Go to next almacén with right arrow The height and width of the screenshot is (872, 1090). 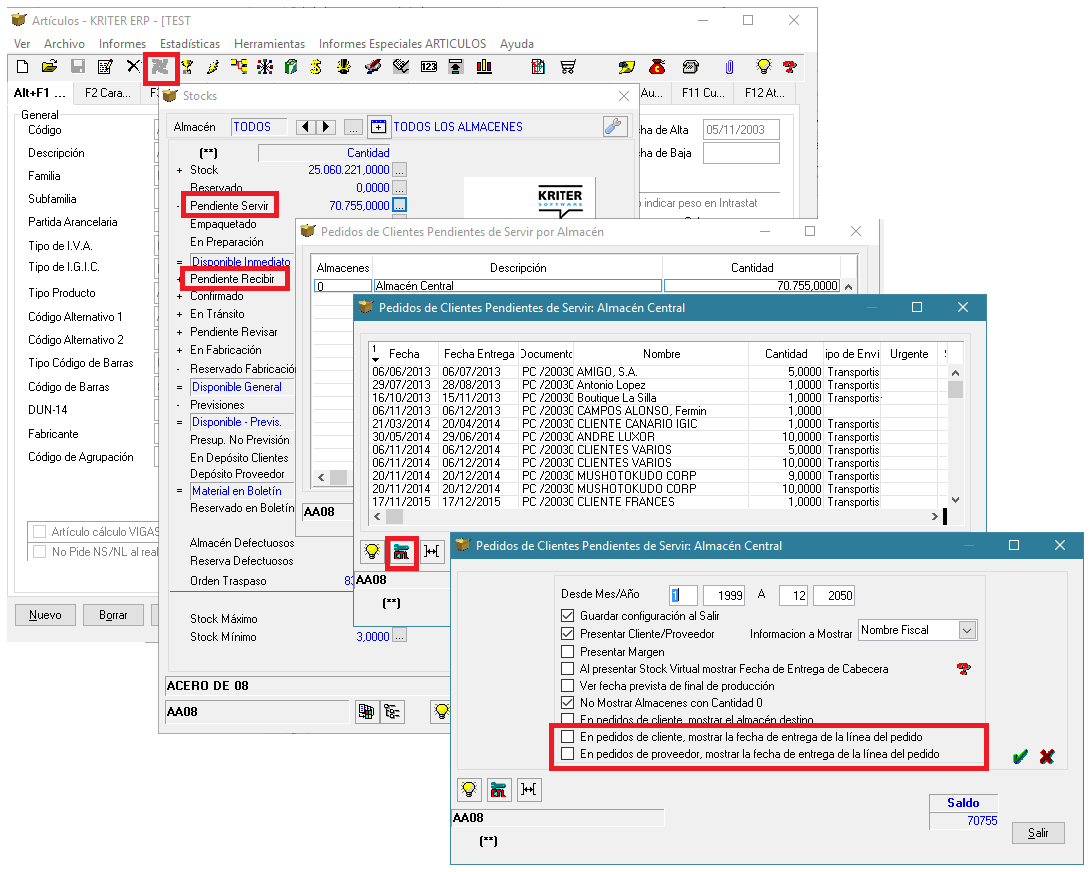coord(326,127)
